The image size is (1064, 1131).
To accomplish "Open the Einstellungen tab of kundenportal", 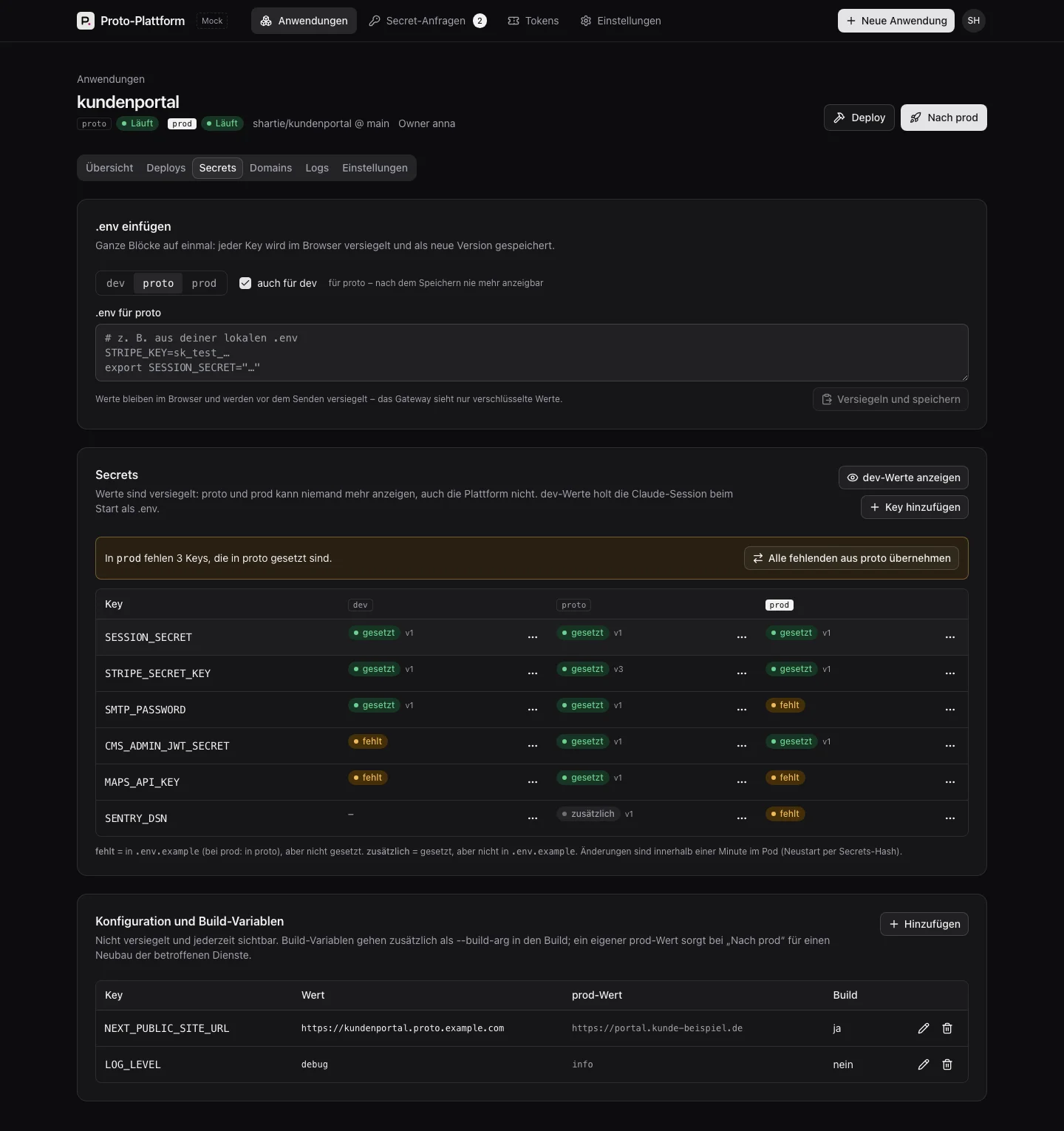I will tap(375, 168).
